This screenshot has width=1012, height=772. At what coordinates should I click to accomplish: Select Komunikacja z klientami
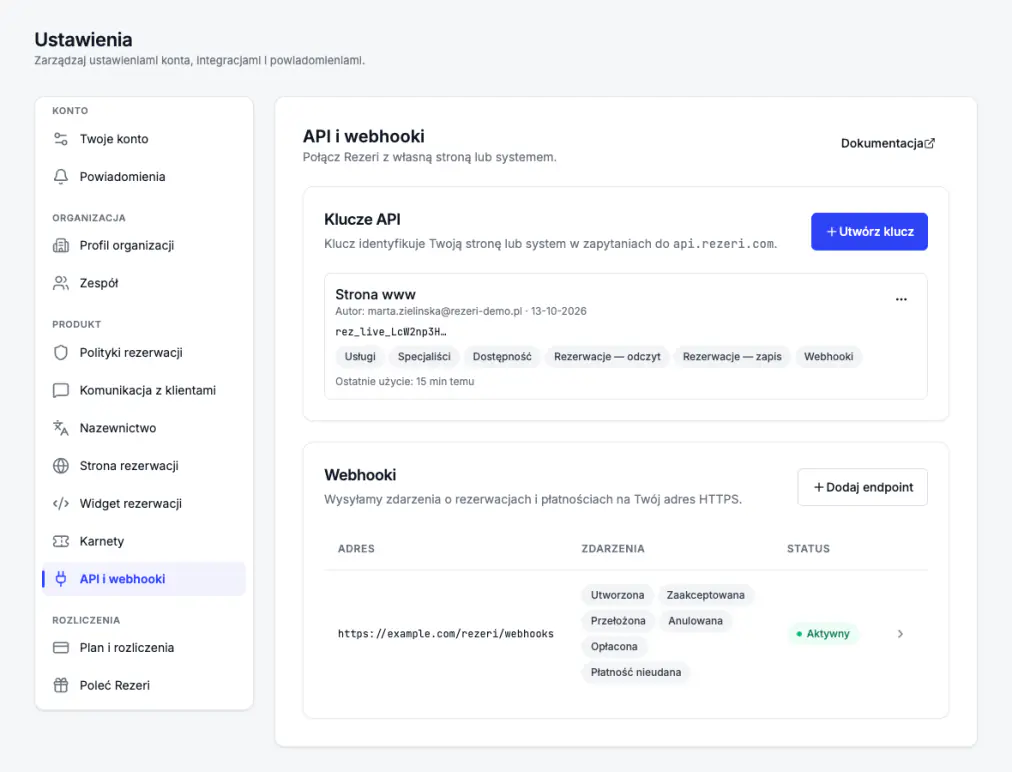[144, 391]
